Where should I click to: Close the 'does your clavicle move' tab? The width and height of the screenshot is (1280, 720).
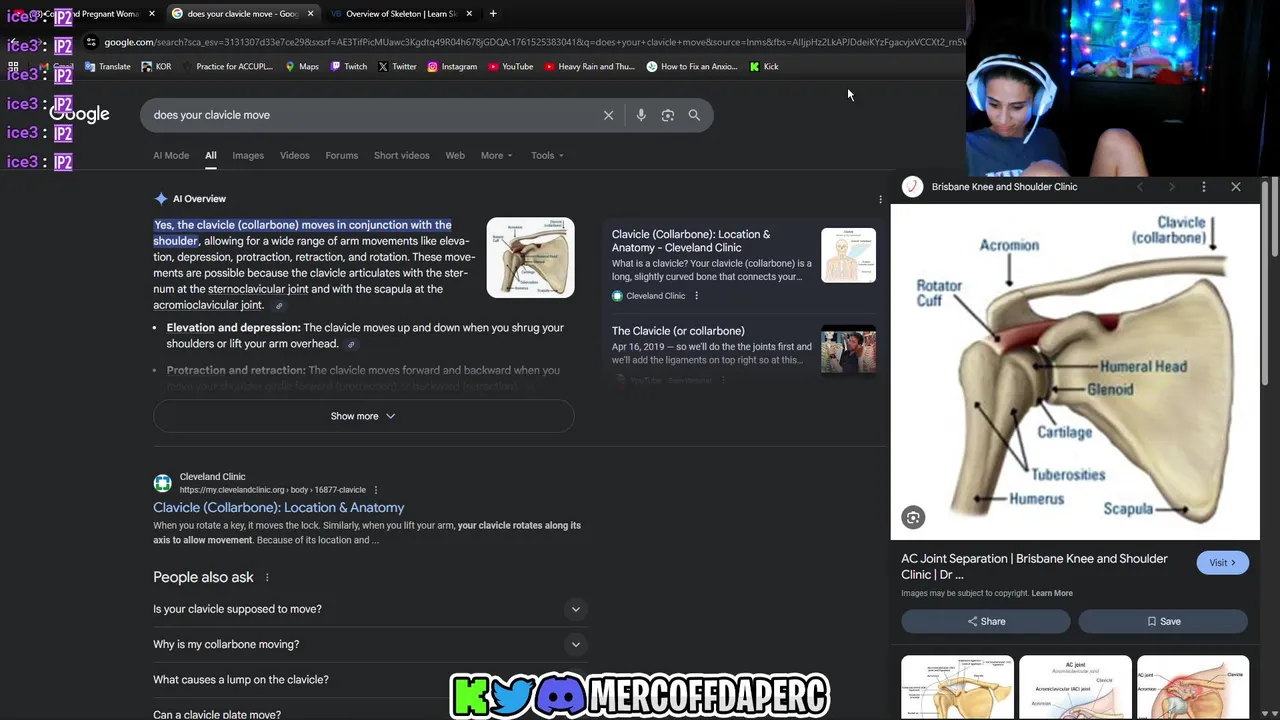(310, 14)
